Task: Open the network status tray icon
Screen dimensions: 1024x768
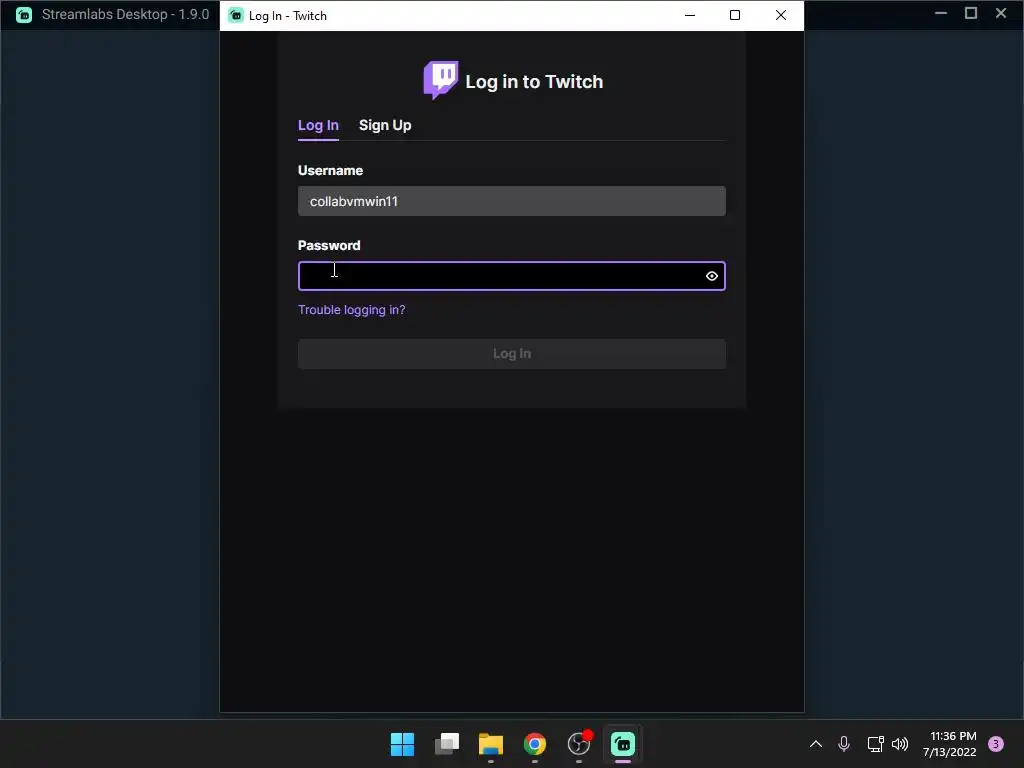Action: point(875,744)
